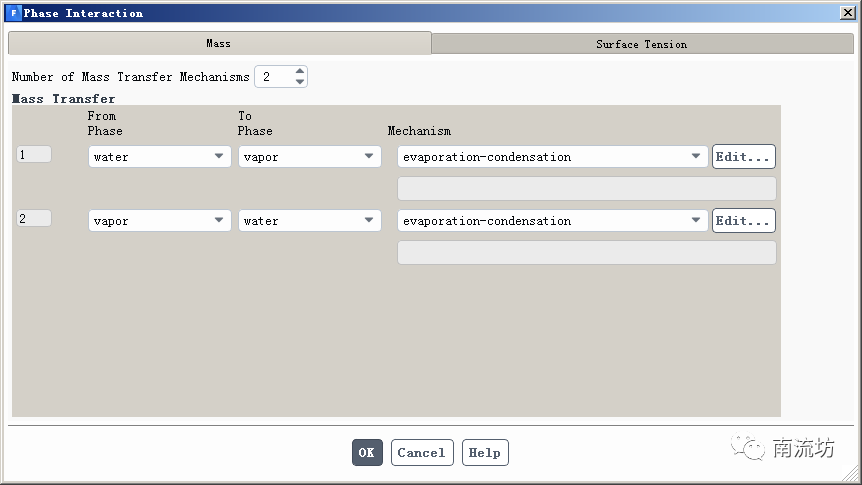Image resolution: width=862 pixels, height=485 pixels.
Task: Open From Phase dropdown for mechanism 2
Action: (160, 221)
